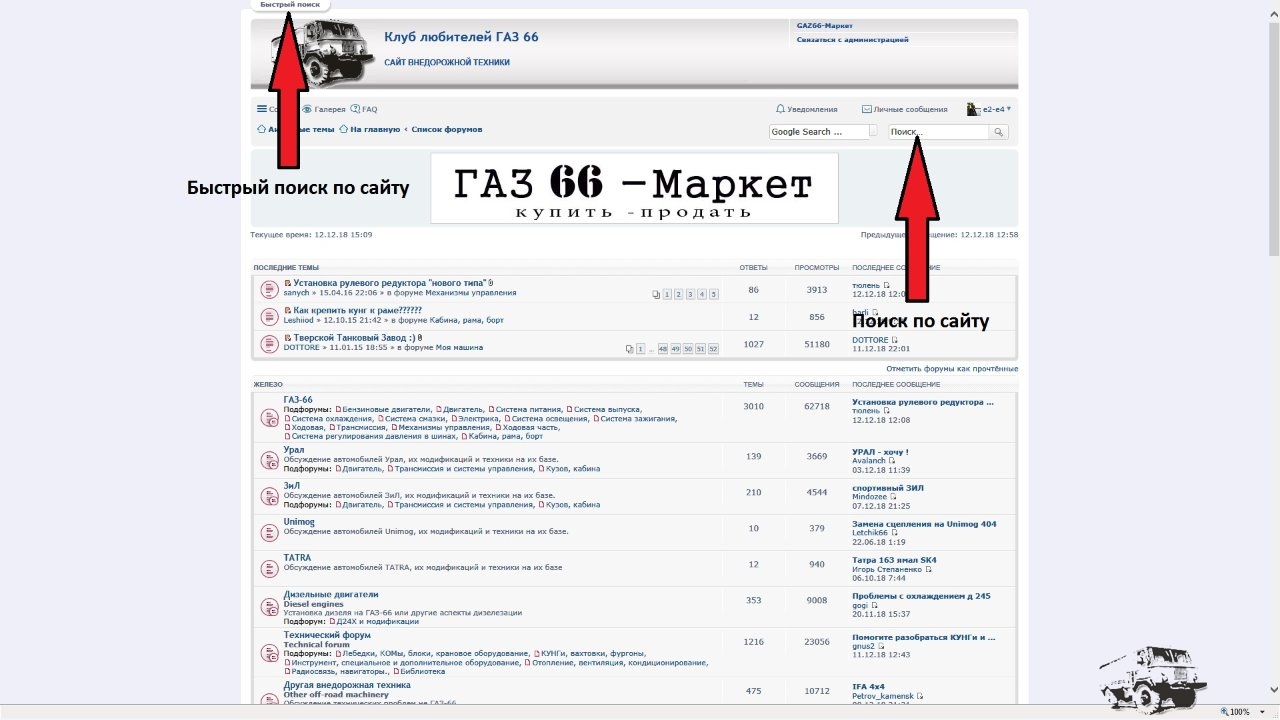Click page 2 of Установка рулевого редуктора
Screen dimensions: 1280x720
coord(678,294)
